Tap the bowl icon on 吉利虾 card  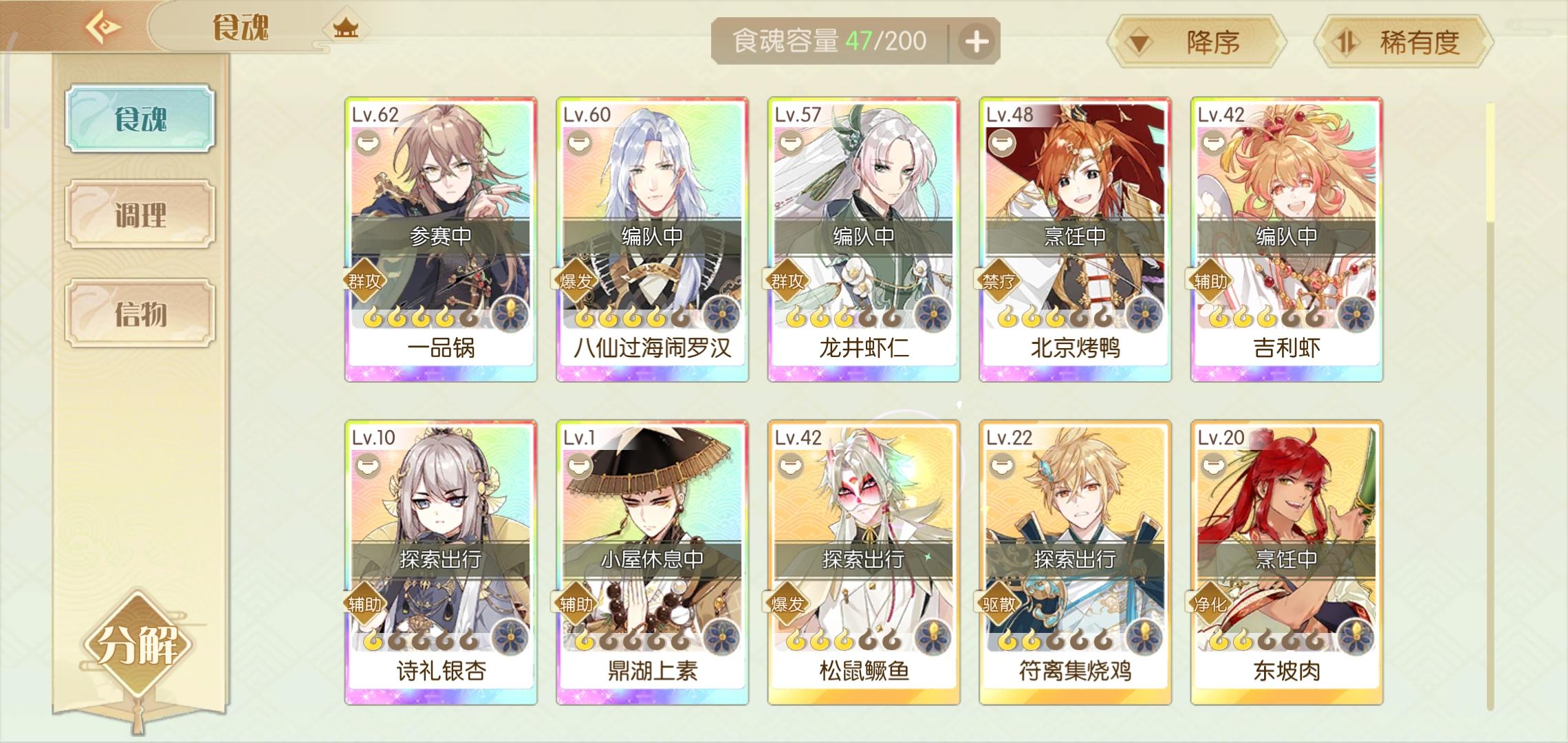coord(1213,143)
